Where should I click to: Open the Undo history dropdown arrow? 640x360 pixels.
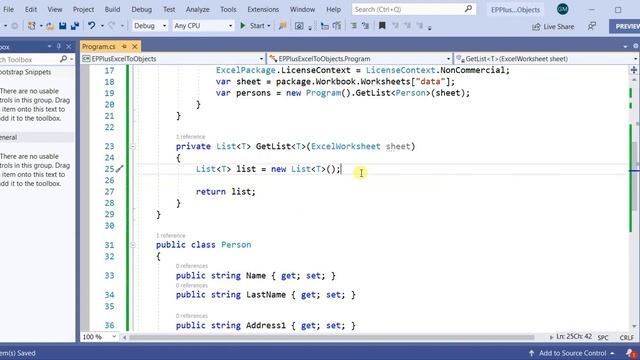point(102,26)
